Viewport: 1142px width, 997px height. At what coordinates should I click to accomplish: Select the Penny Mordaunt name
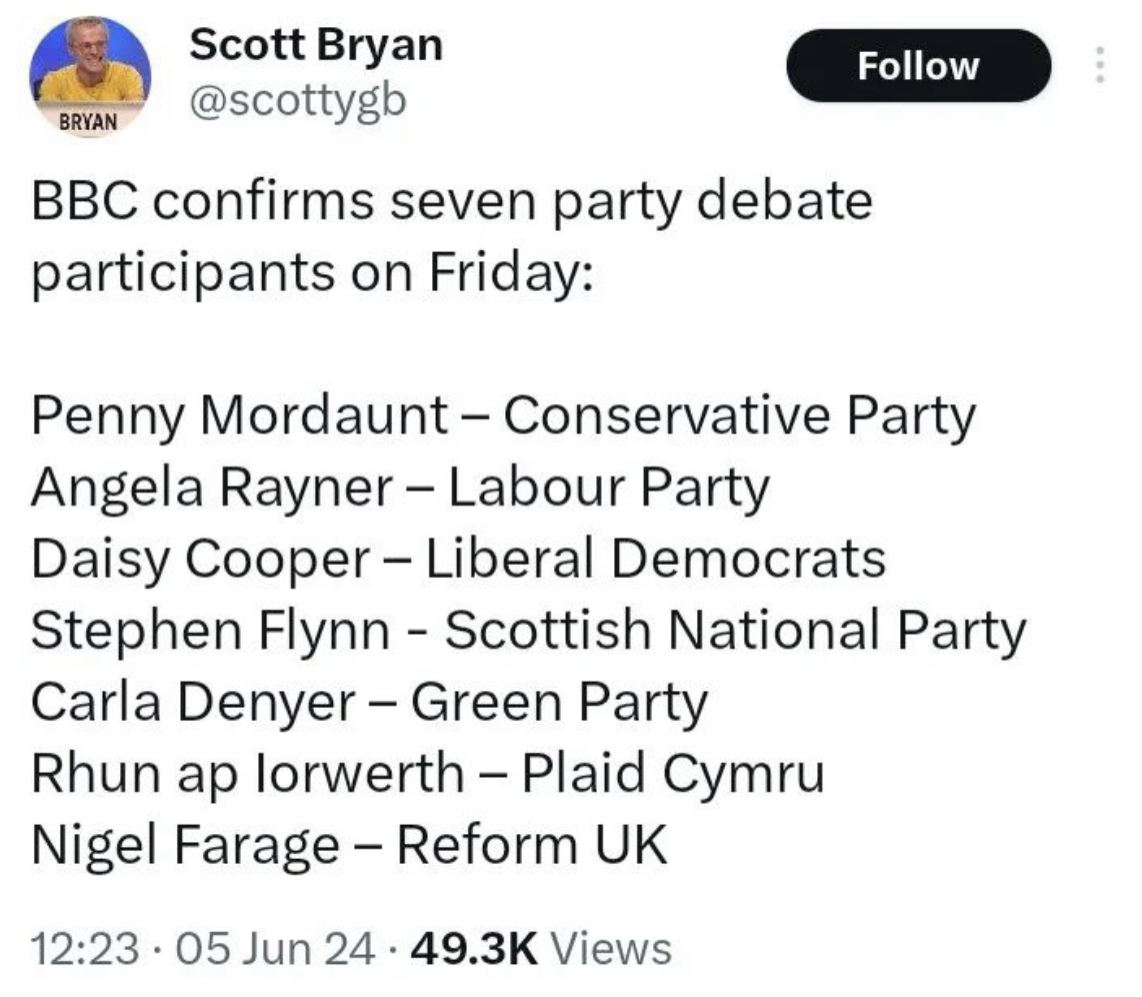coord(239,417)
